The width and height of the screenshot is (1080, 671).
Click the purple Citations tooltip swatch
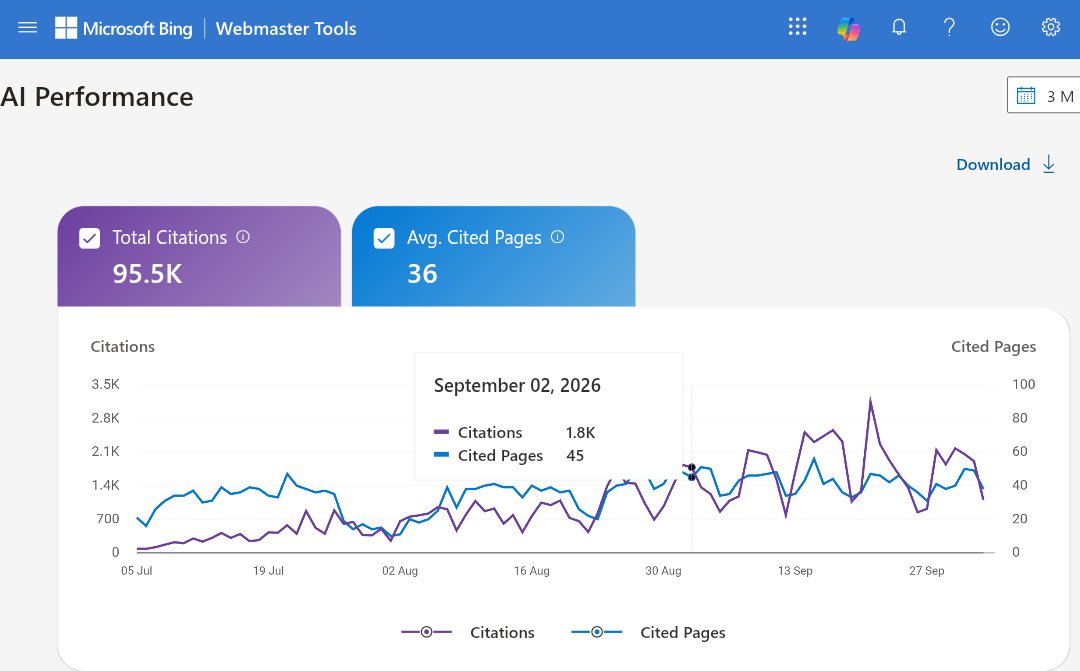[x=442, y=432]
